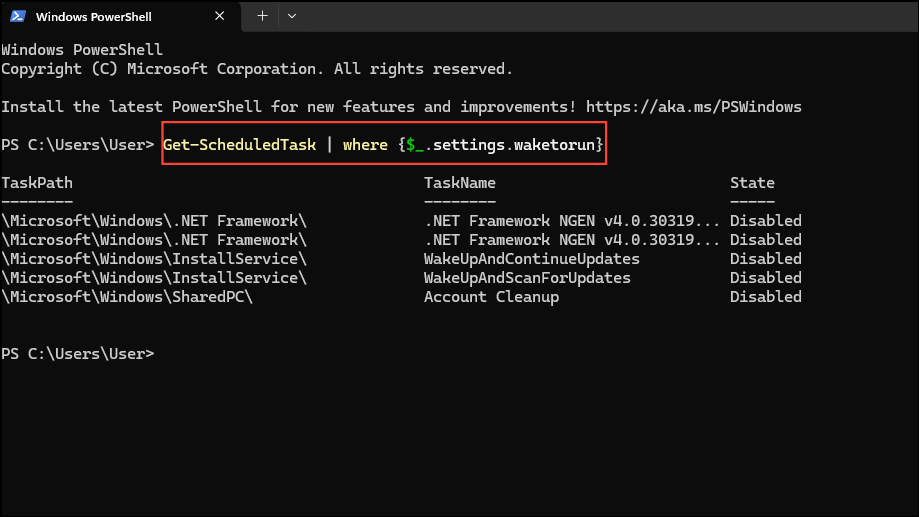Click Disabled state of Account Cleanup row
919x517 pixels.
point(765,297)
